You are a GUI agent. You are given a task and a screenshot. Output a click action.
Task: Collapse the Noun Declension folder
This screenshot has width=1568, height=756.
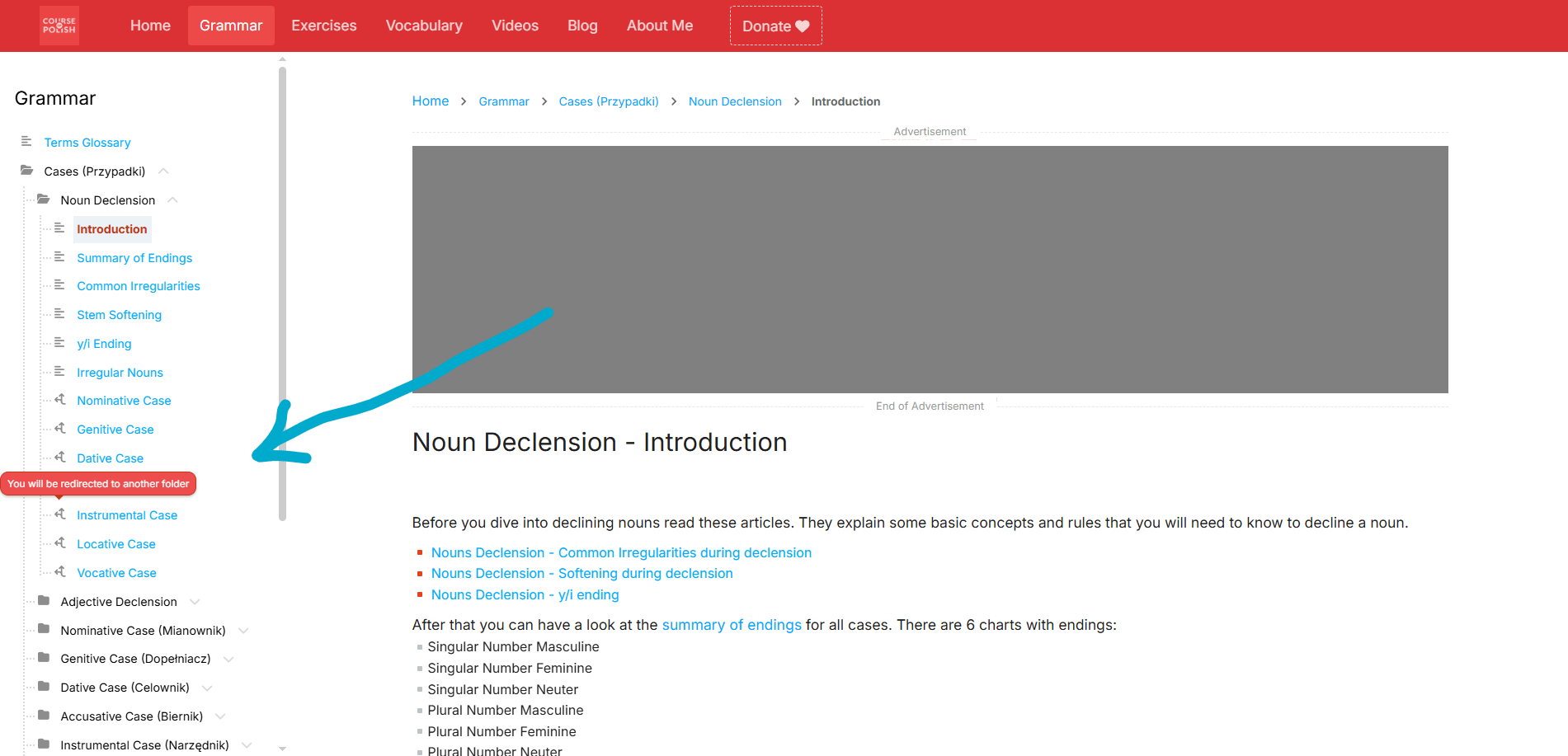pos(172,200)
